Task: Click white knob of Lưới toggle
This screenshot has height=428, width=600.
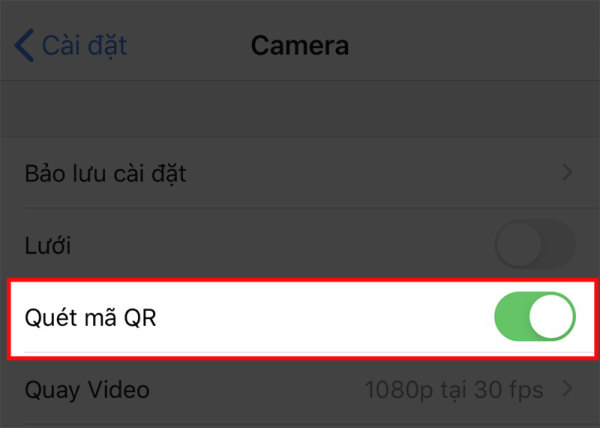Action: pos(518,245)
